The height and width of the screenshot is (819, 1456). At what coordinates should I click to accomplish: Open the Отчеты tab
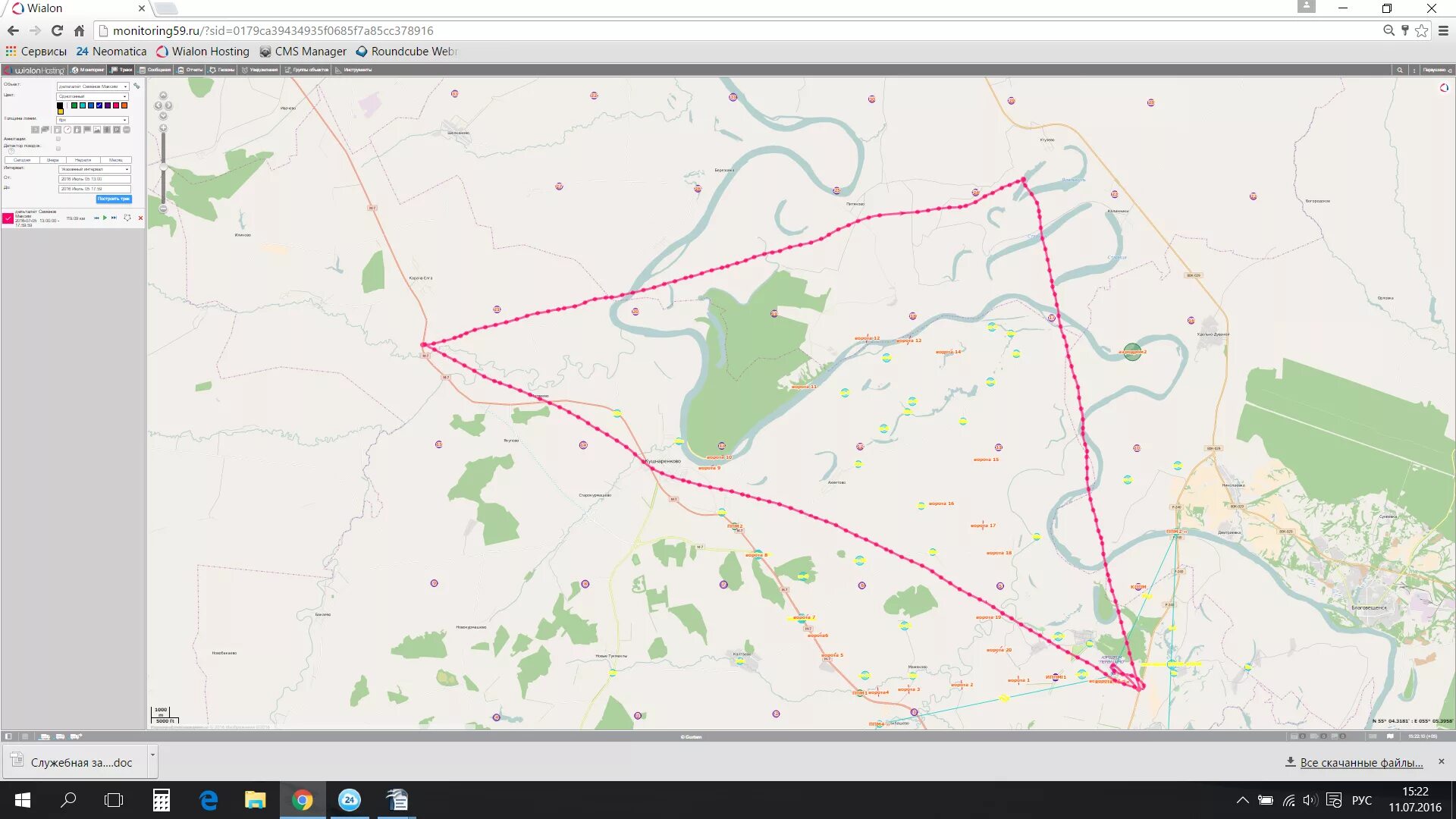point(191,70)
